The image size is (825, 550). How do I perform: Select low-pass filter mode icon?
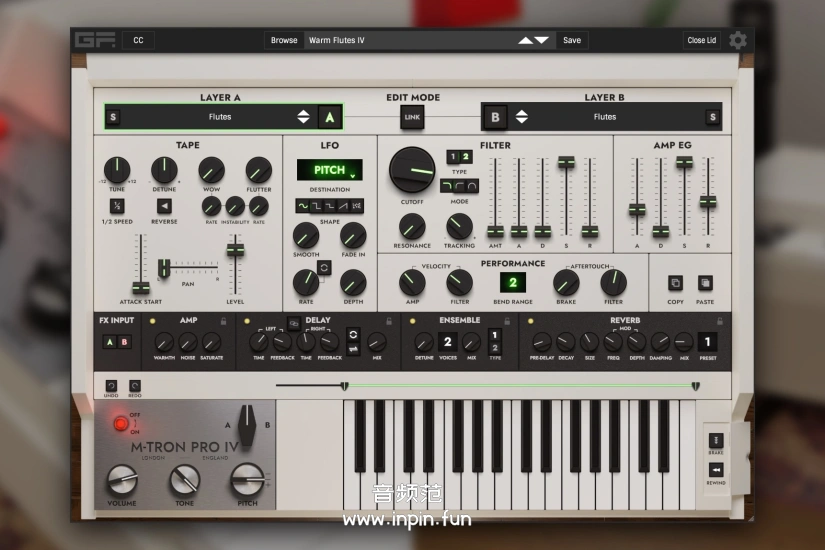pos(447,186)
